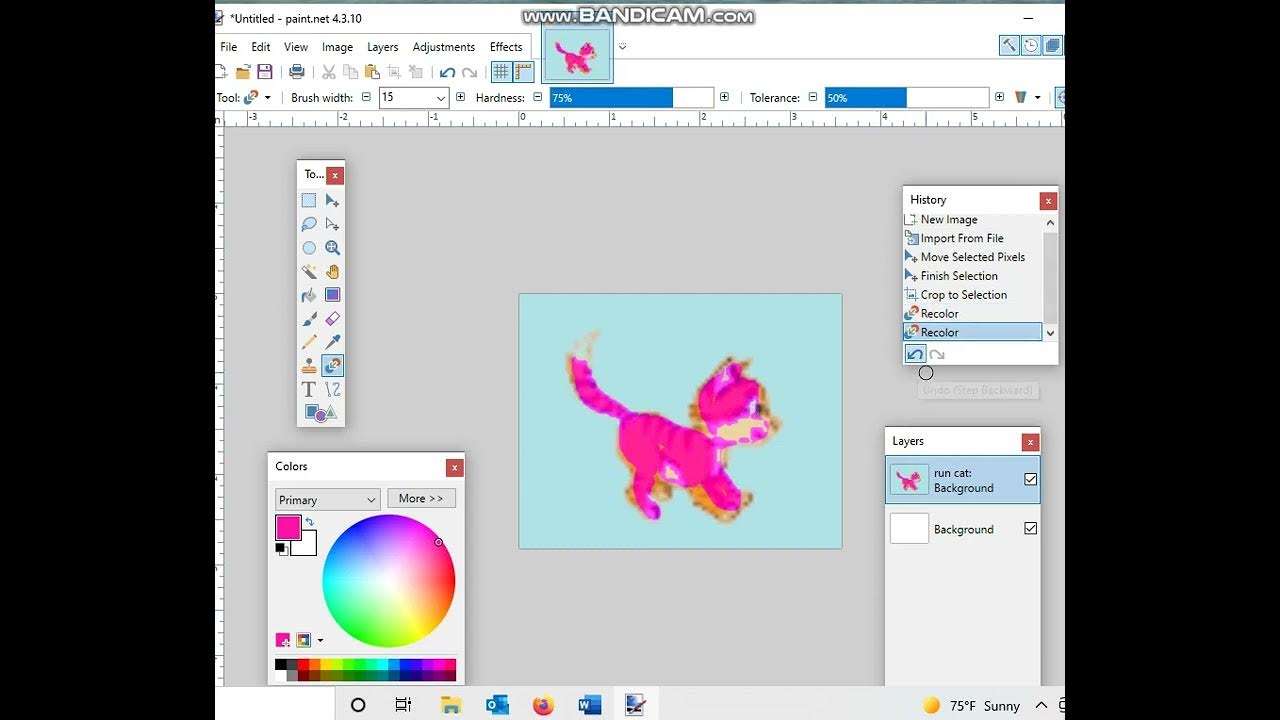
Task: Select the Ellipse Select tool
Action: 309,248
